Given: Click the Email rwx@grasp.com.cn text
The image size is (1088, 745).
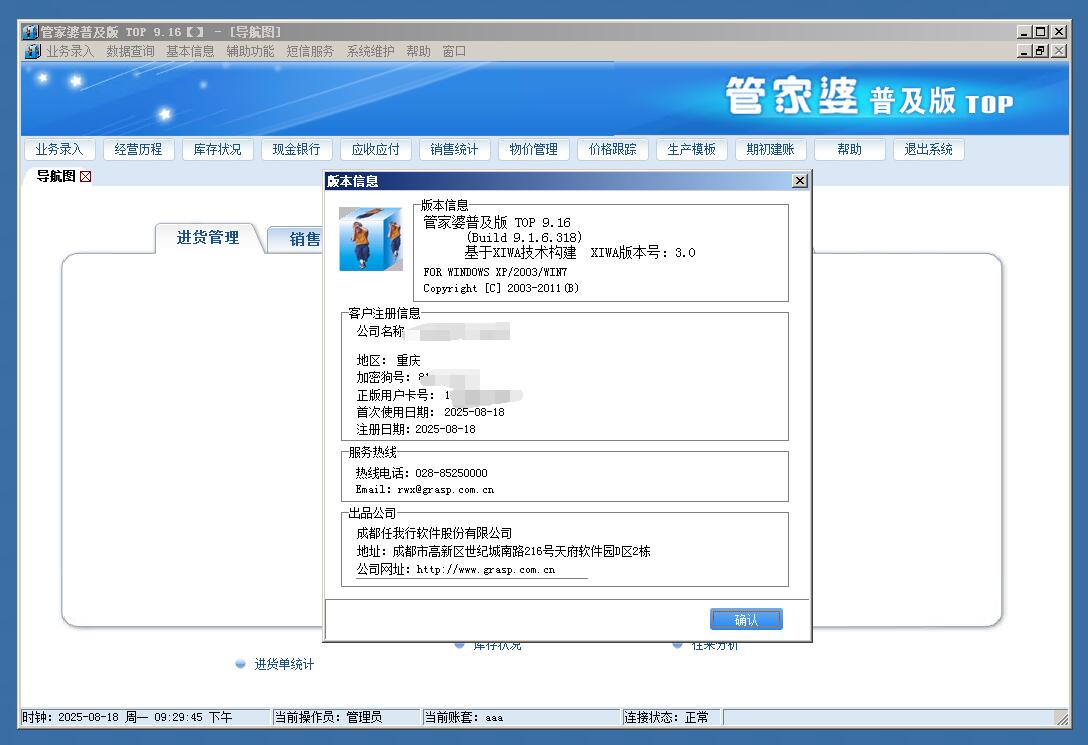Looking at the screenshot, I should [x=425, y=489].
